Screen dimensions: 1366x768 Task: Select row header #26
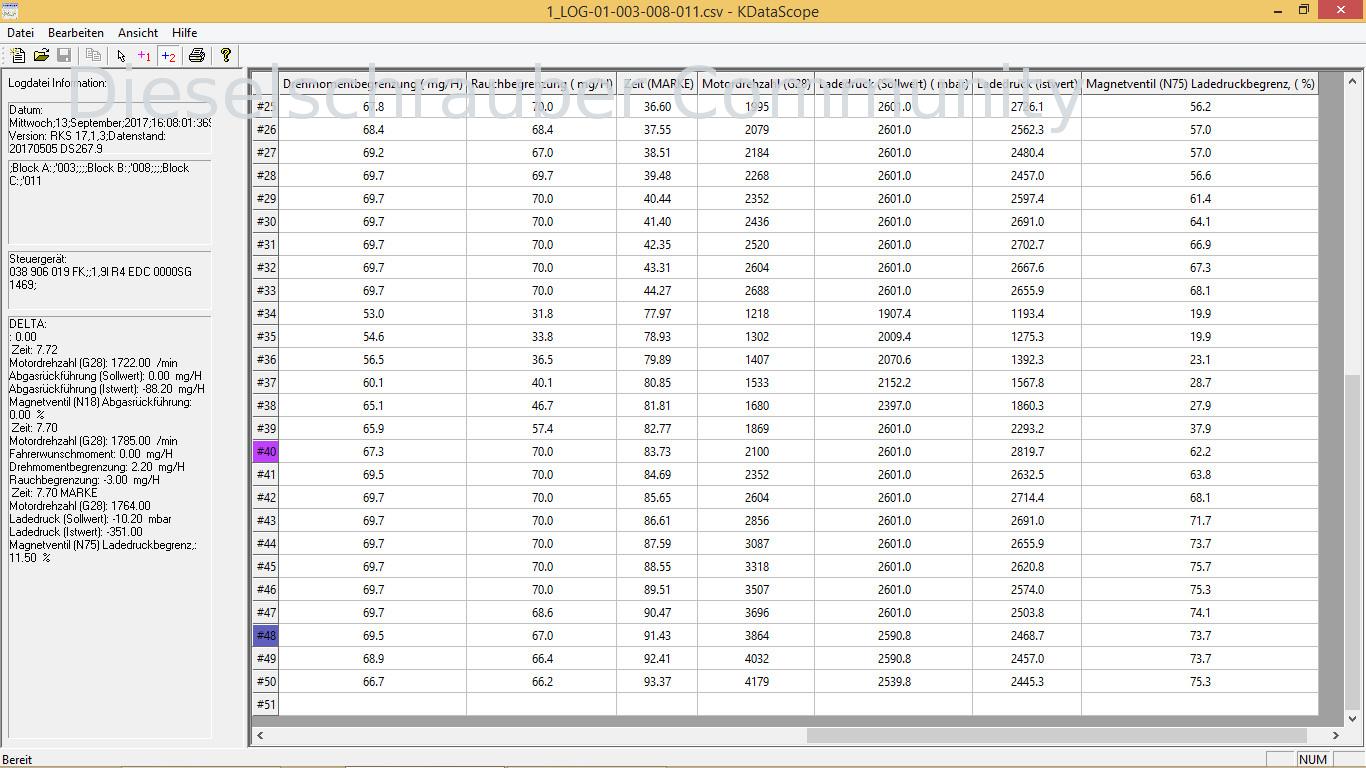point(266,130)
